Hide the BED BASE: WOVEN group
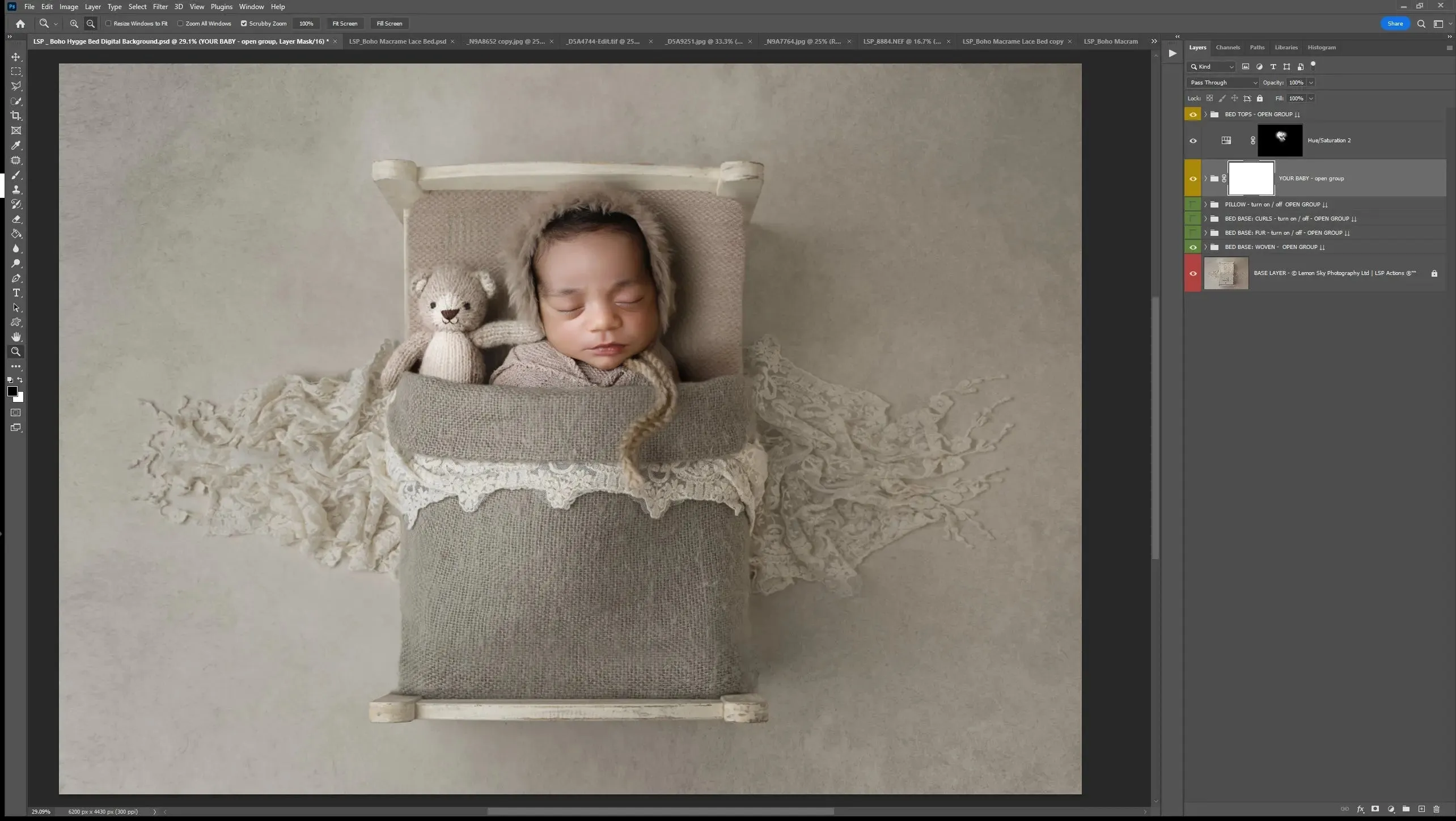The image size is (1456, 821). [1193, 247]
